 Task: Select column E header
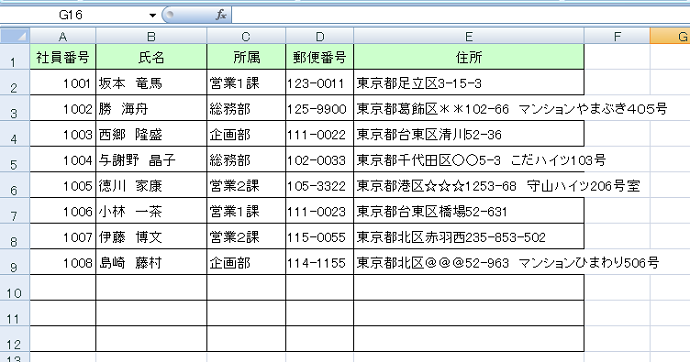[469, 36]
